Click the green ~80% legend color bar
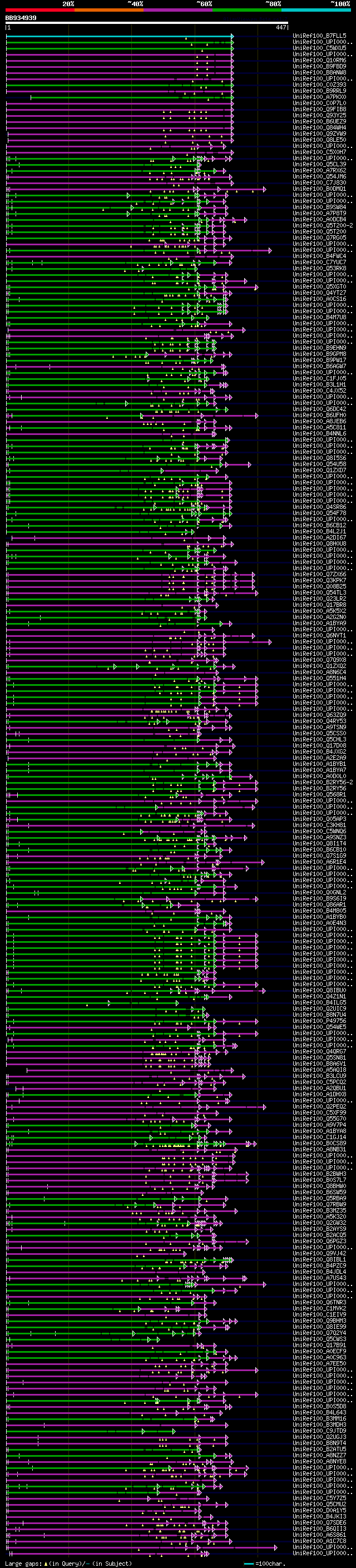The width and height of the screenshot is (356, 1568). coord(247,10)
